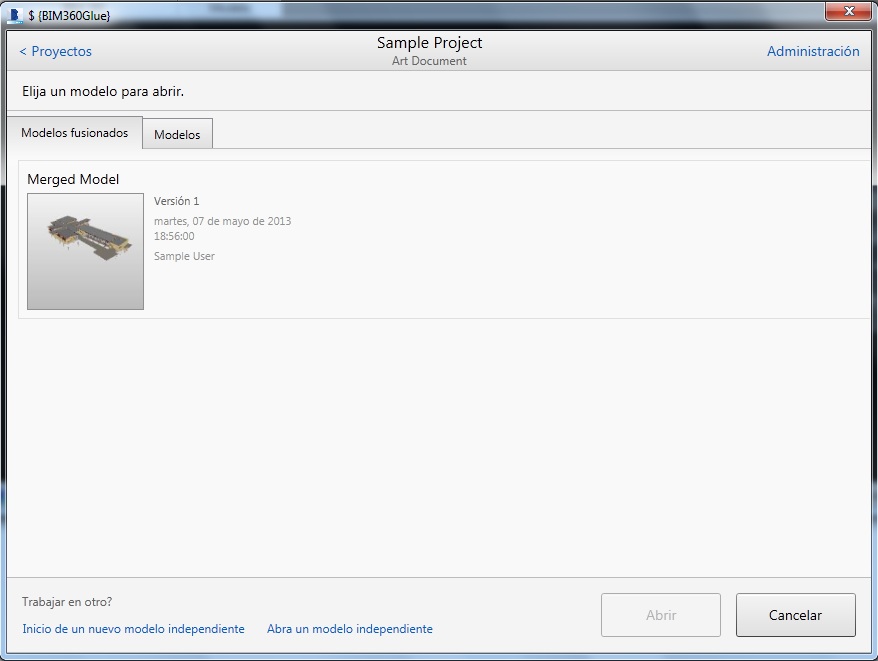
Task: Click the time 18:56:00
Action: click(x=174, y=236)
